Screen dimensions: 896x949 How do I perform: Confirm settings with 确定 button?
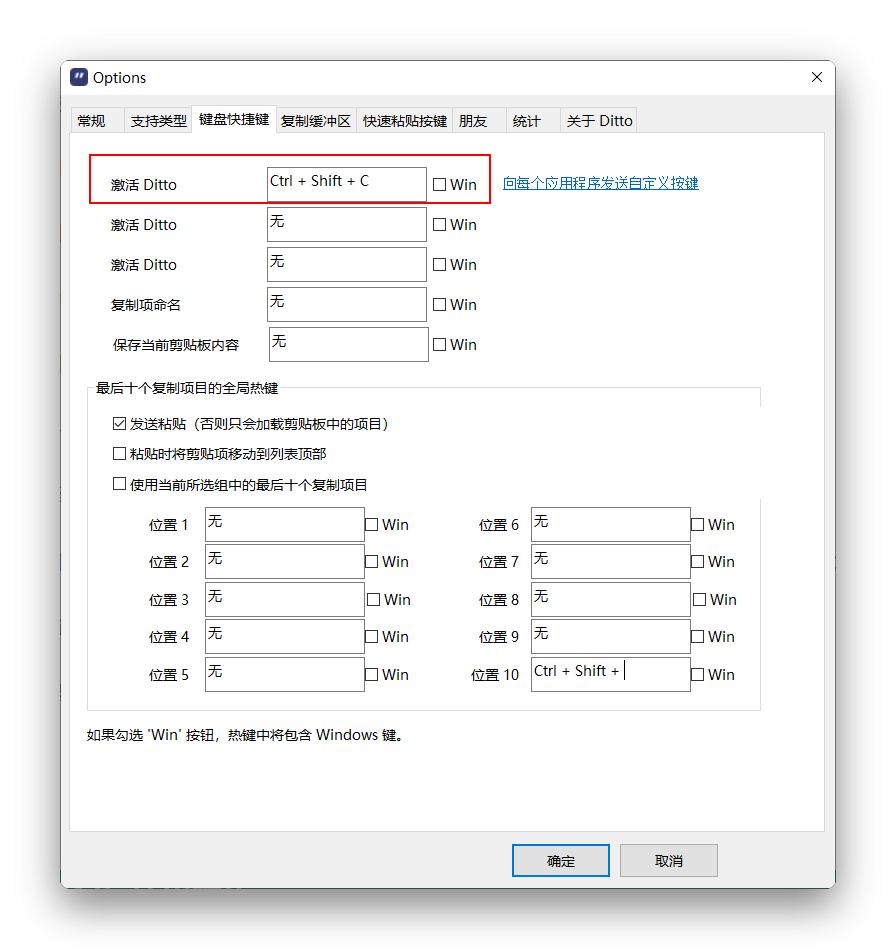[561, 861]
